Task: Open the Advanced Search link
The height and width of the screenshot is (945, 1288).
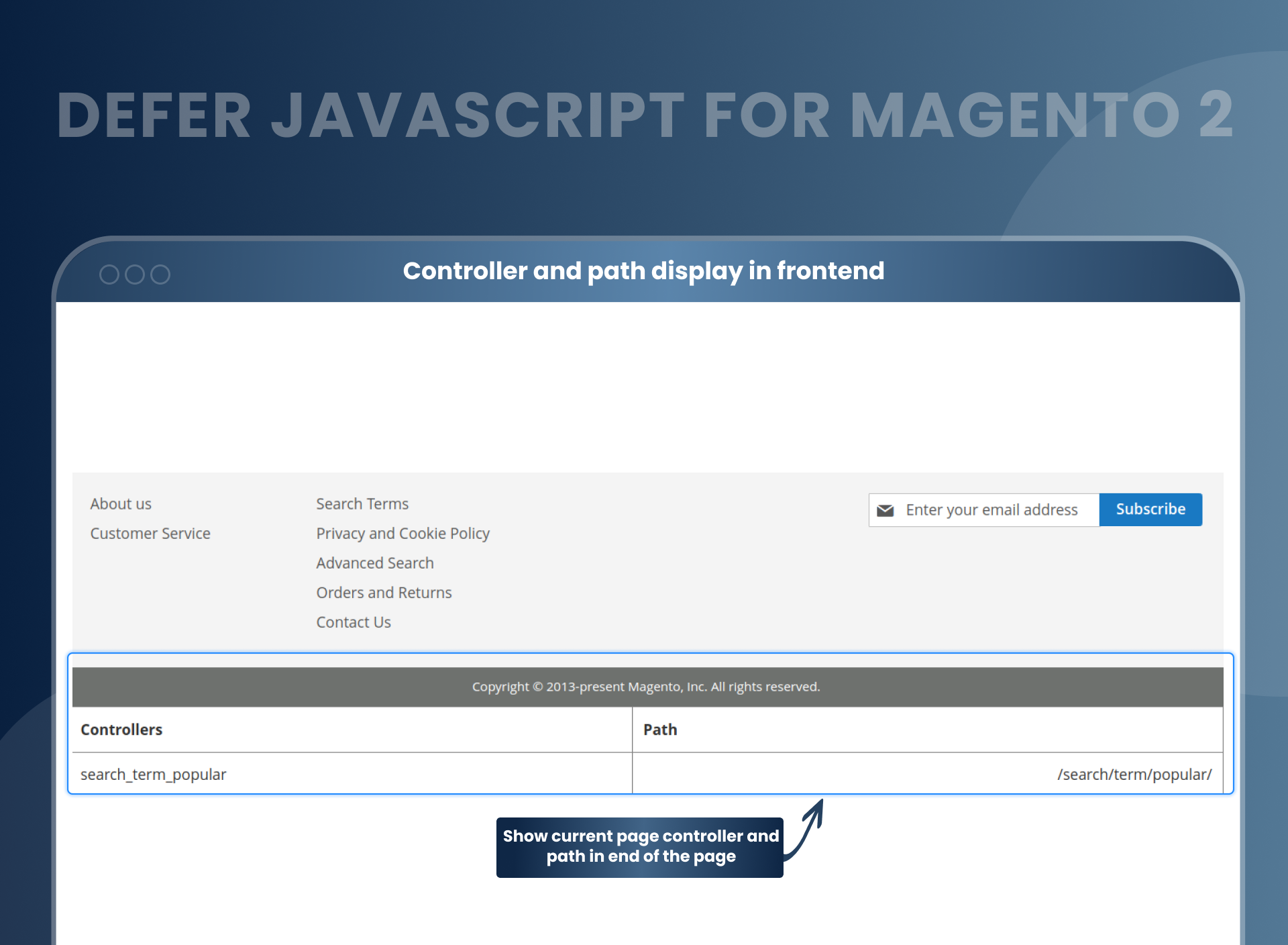Action: (x=375, y=563)
